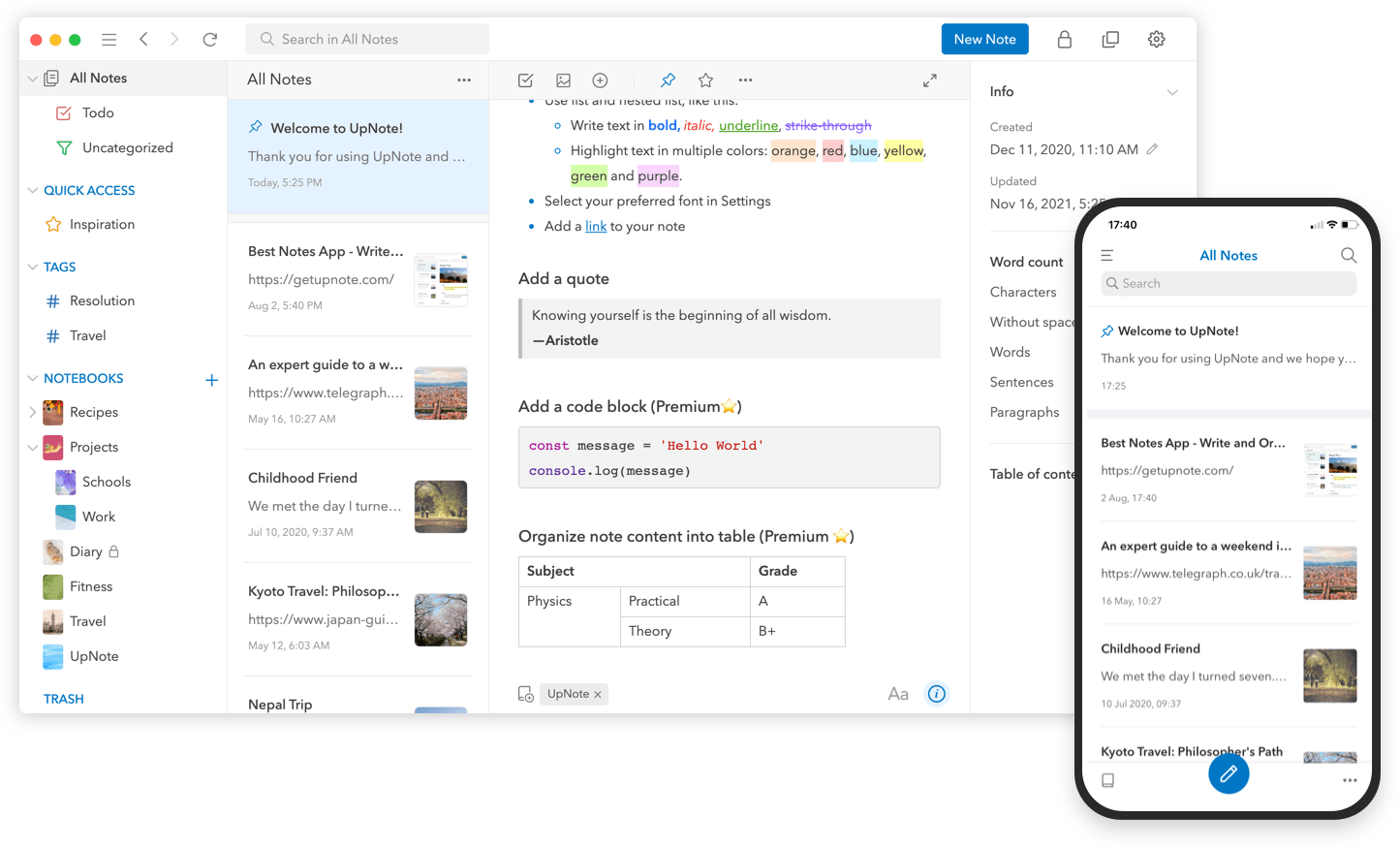Viewport: 1400px width, 849px height.
Task: Tap the phone notebook icon at bottom
Action: pos(1107,780)
